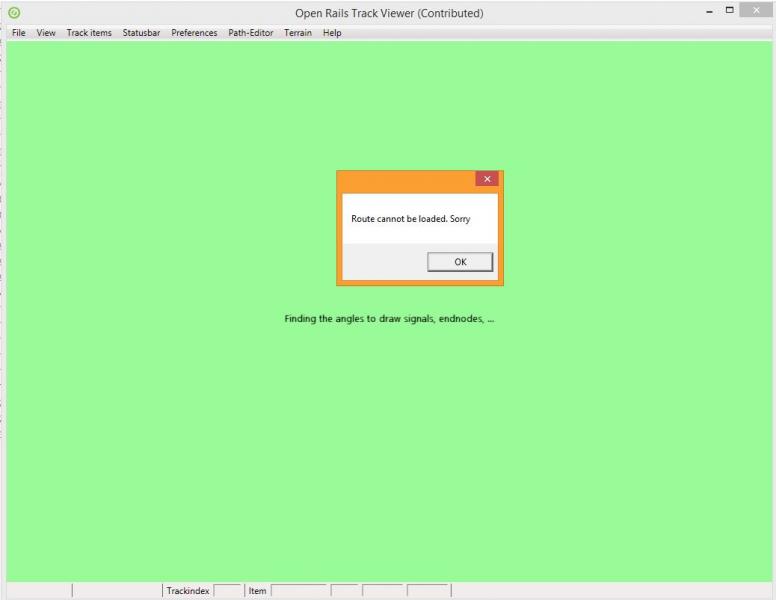
Task: Close the Track Viewer main window
Action: click(756, 10)
